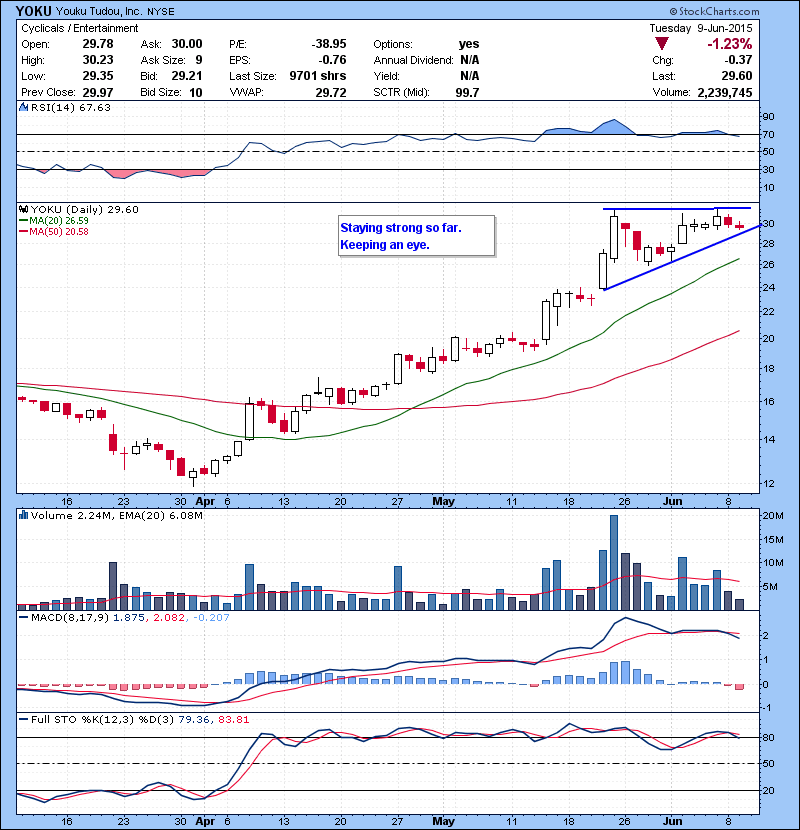
Task: Click the High value 30.23
Action: [x=97, y=60]
